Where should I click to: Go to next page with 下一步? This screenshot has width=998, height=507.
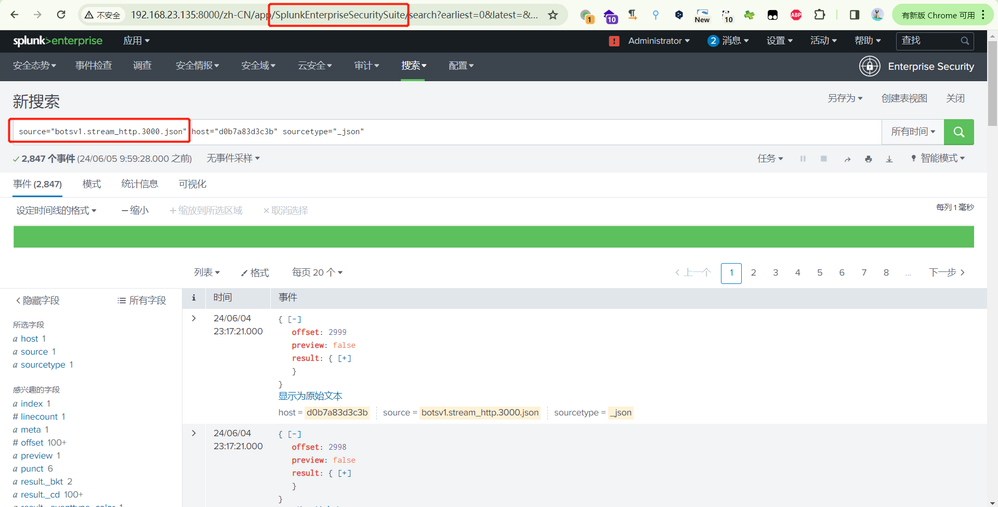point(947,272)
